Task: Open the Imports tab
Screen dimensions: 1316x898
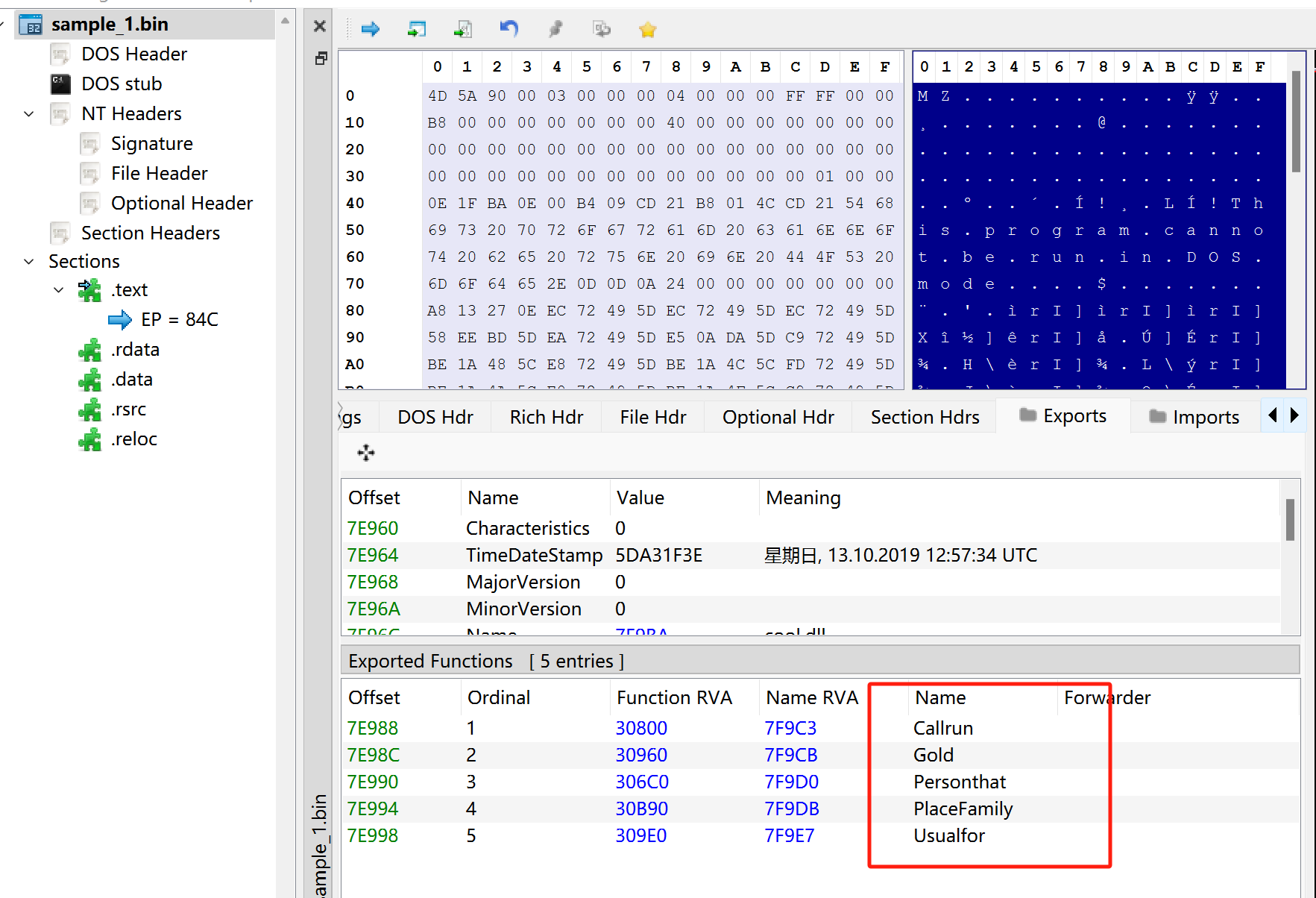Action: tap(1194, 417)
